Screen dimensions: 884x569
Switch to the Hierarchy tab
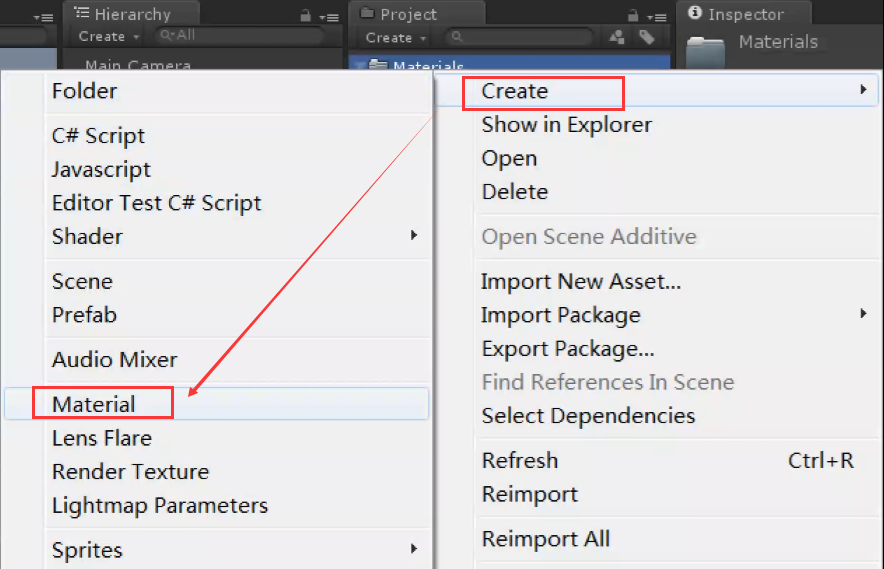[131, 14]
